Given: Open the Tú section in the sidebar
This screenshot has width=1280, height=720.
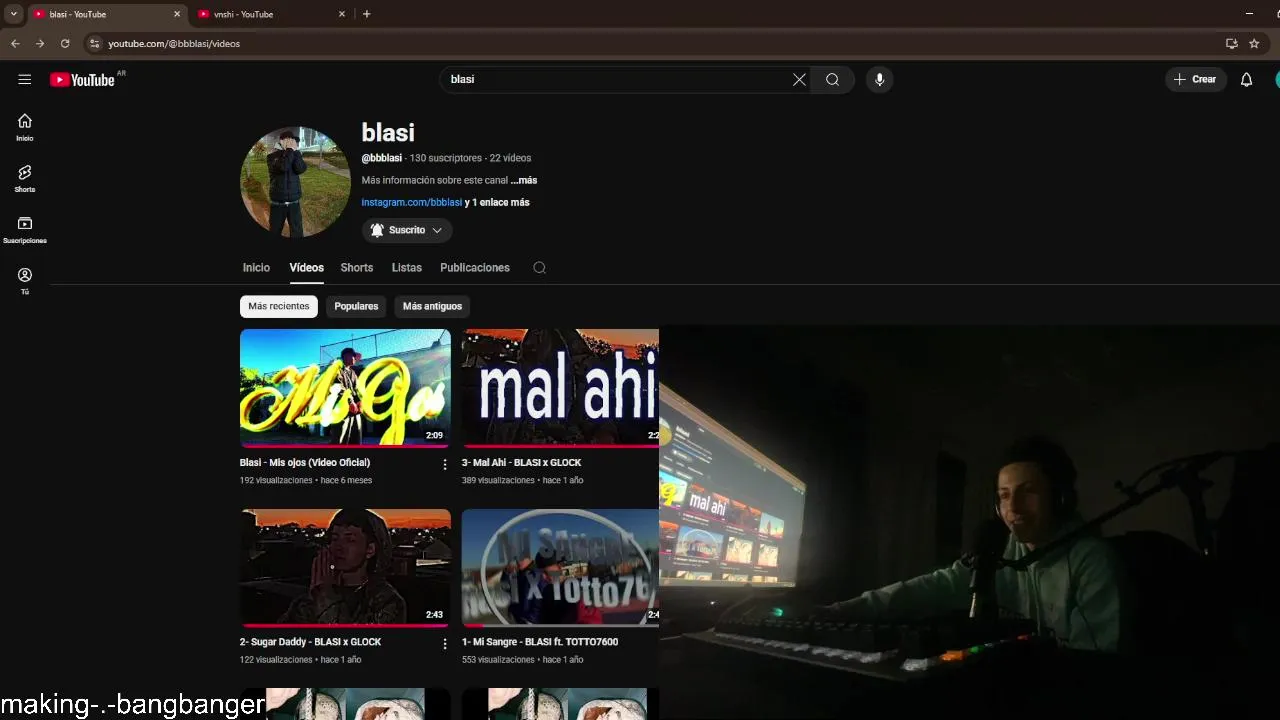Looking at the screenshot, I should [25, 281].
